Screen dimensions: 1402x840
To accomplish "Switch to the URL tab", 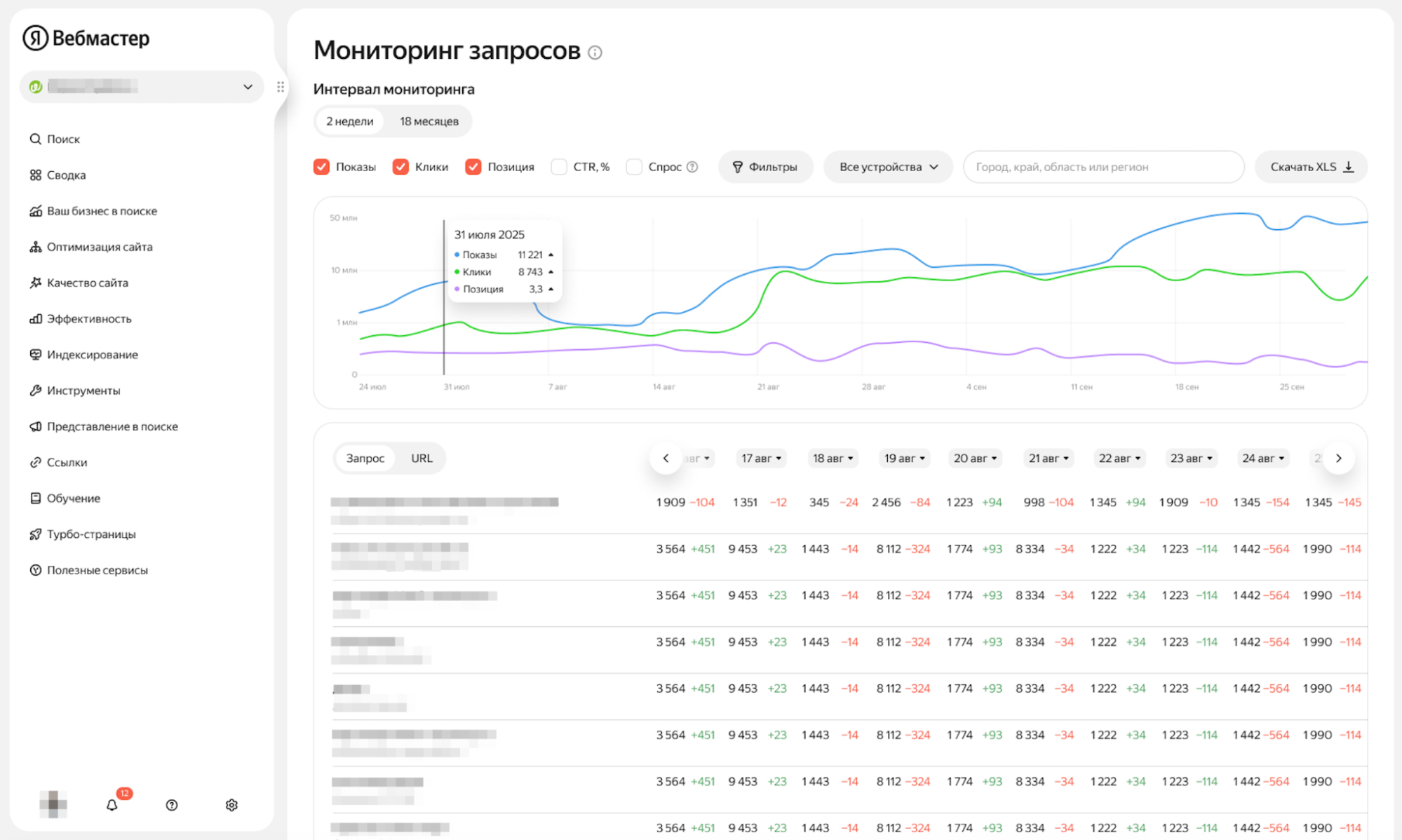I will click(422, 458).
